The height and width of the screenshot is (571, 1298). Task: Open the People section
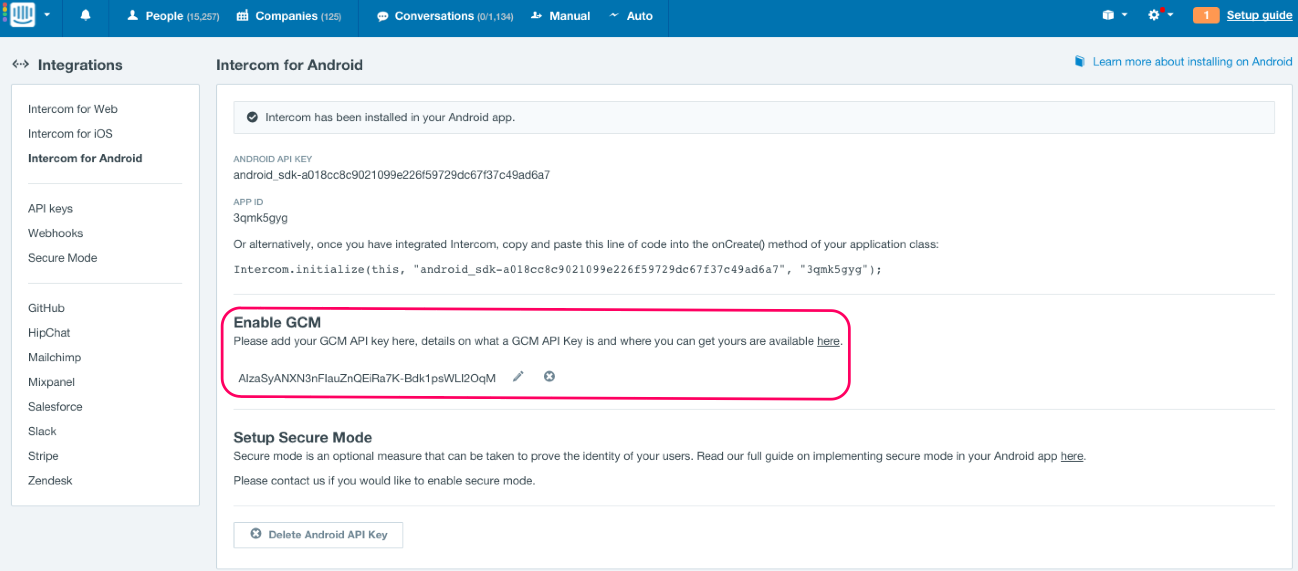[173, 16]
